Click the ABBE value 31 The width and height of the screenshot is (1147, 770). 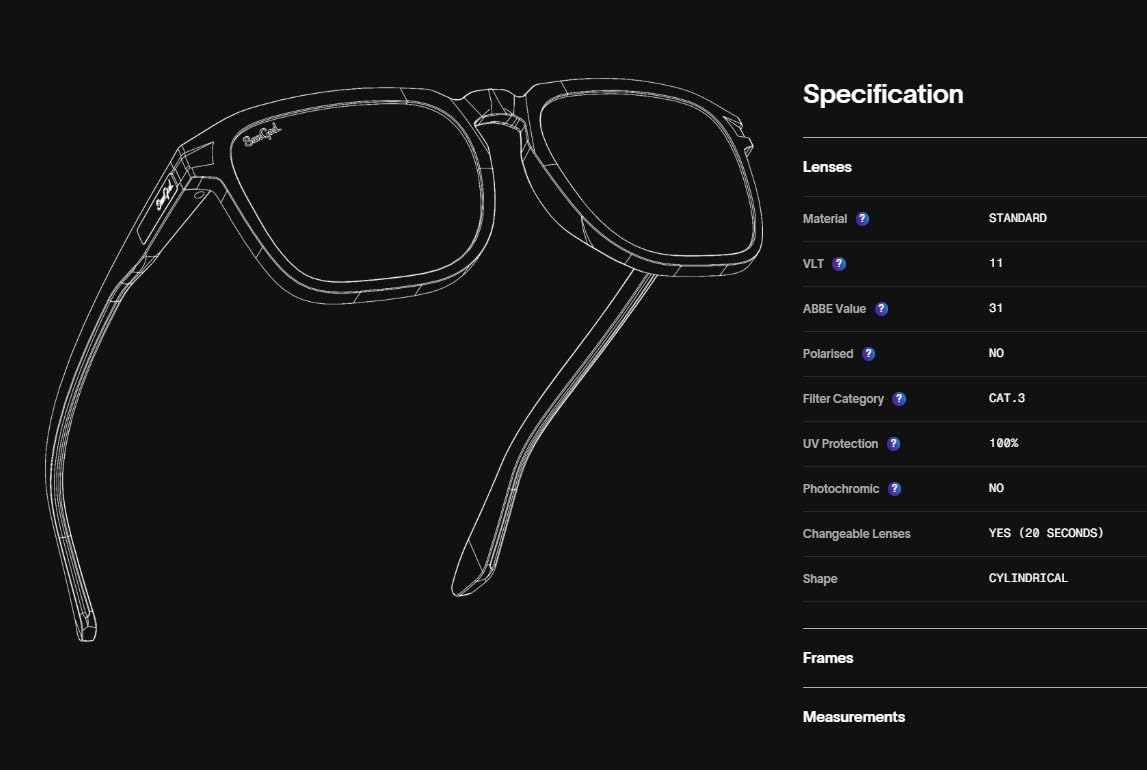tap(996, 308)
